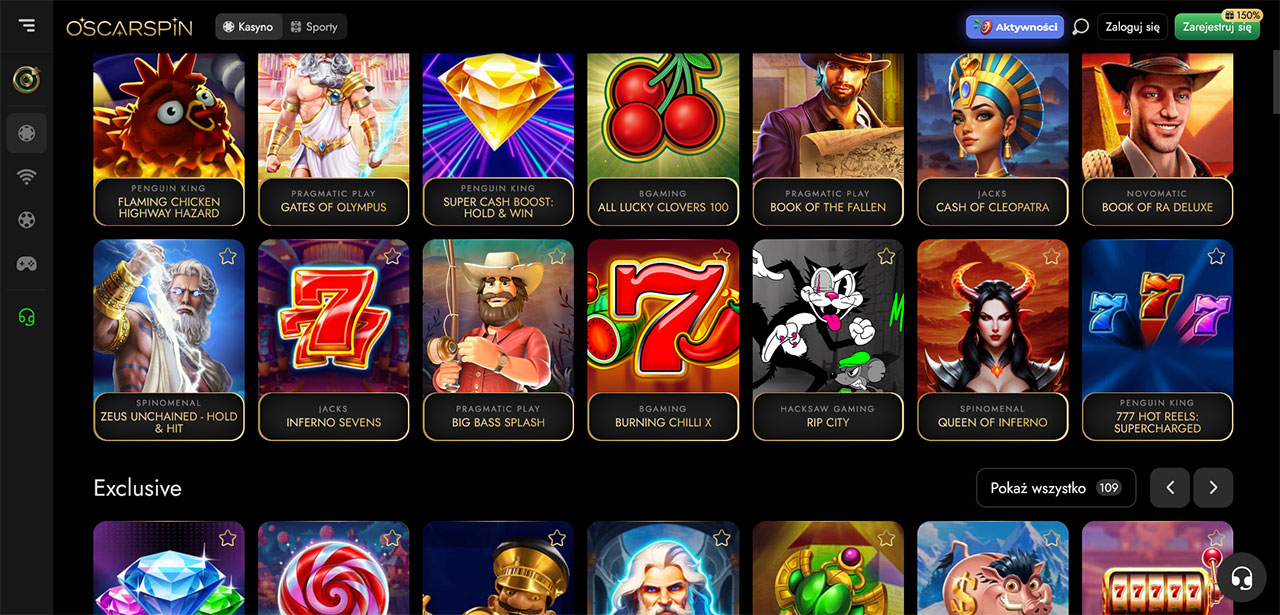Favorite Rip City with its star
The image size is (1280, 615).
click(x=886, y=257)
